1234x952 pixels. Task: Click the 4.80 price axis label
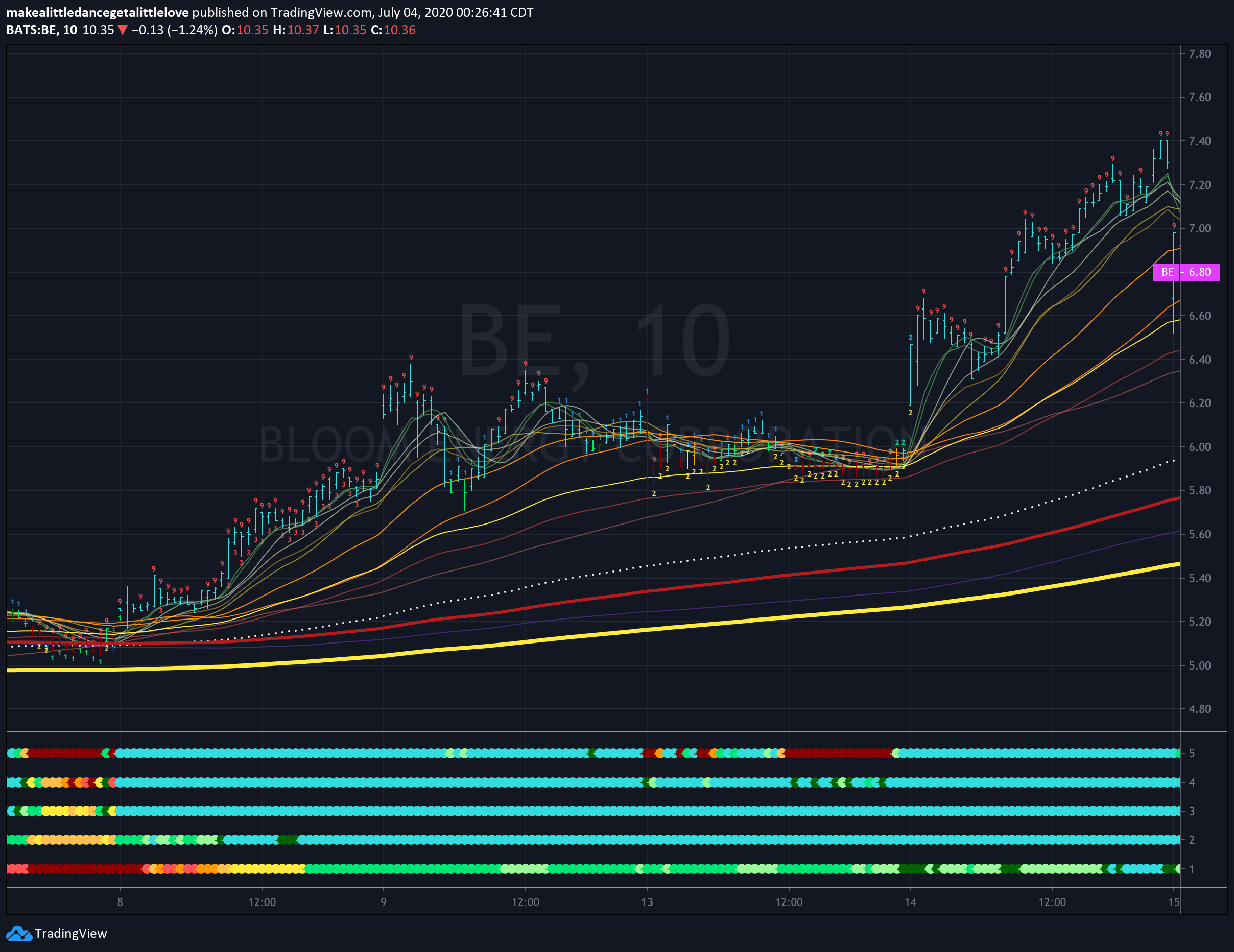(1200, 709)
